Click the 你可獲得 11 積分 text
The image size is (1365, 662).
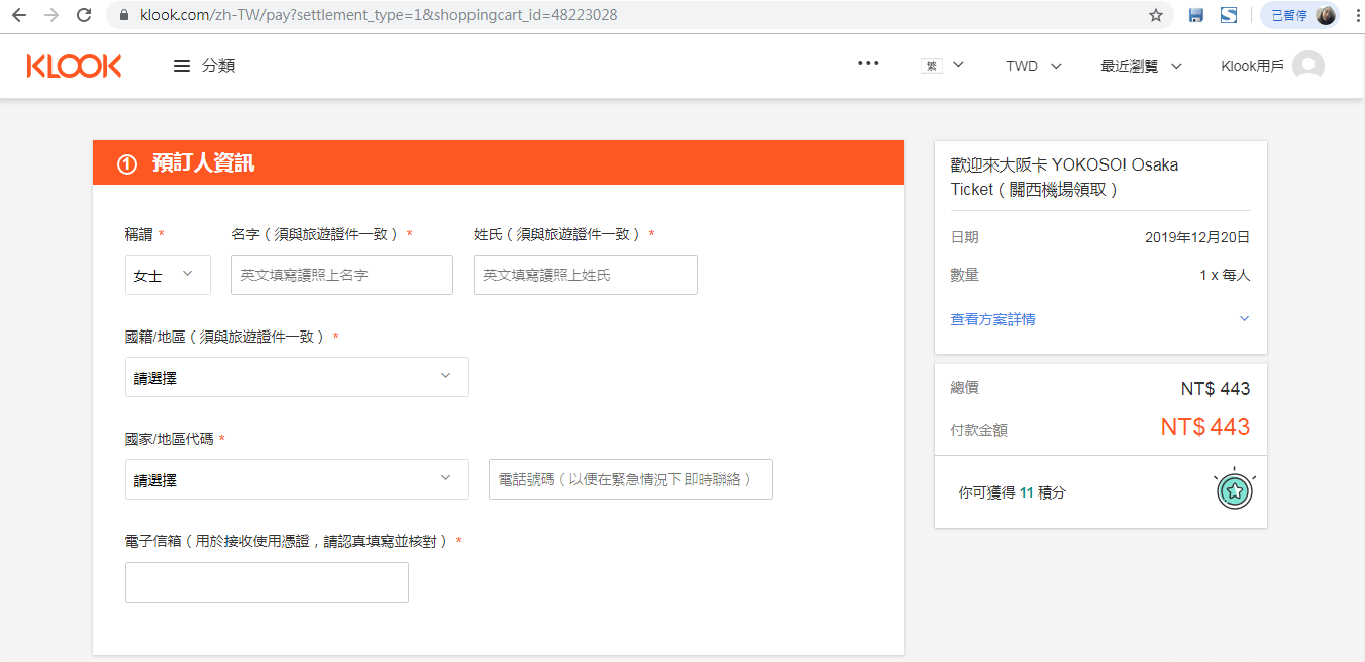1012,492
